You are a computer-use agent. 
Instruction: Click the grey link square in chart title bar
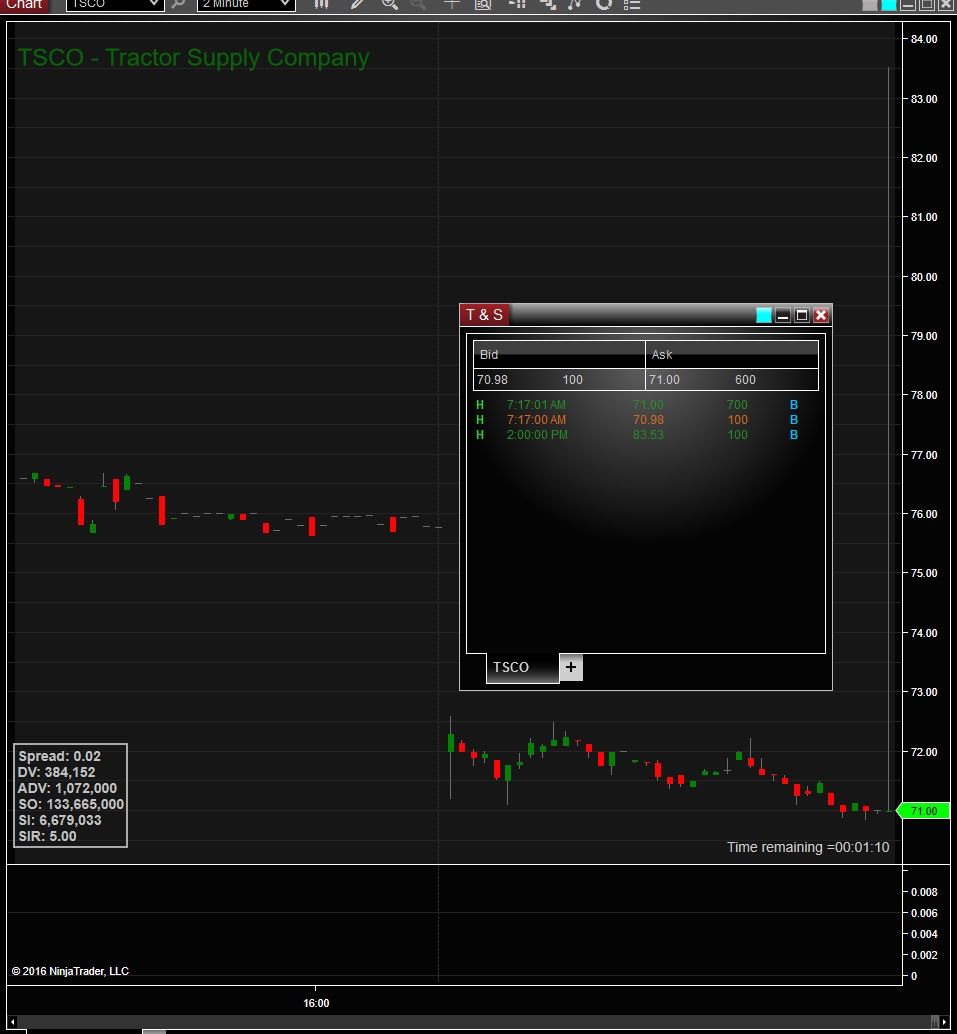870,5
